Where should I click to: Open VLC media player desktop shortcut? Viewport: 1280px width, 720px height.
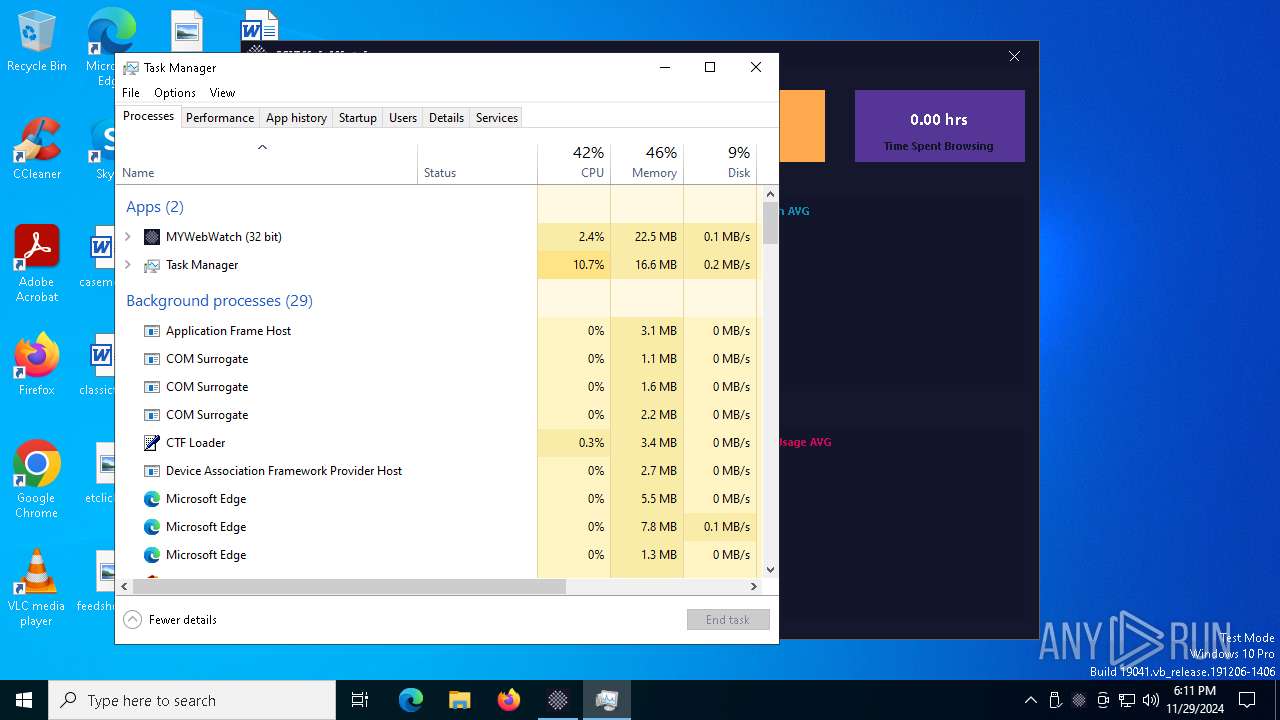[37, 588]
